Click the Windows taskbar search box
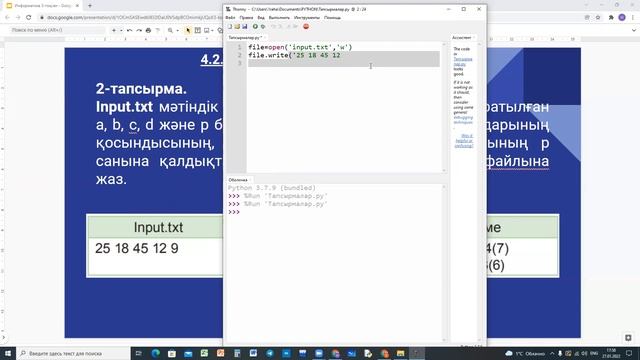 click(73, 353)
